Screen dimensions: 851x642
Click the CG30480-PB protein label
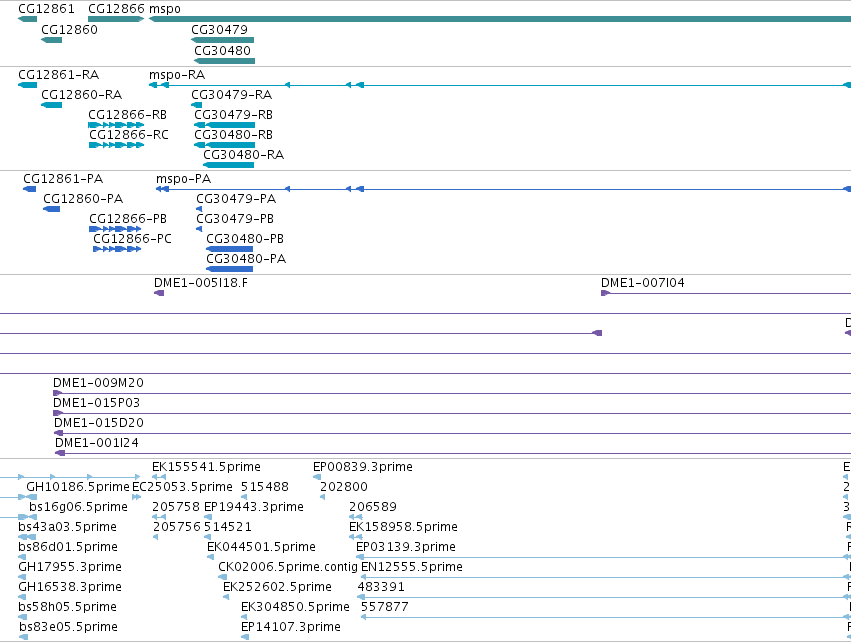tap(245, 239)
